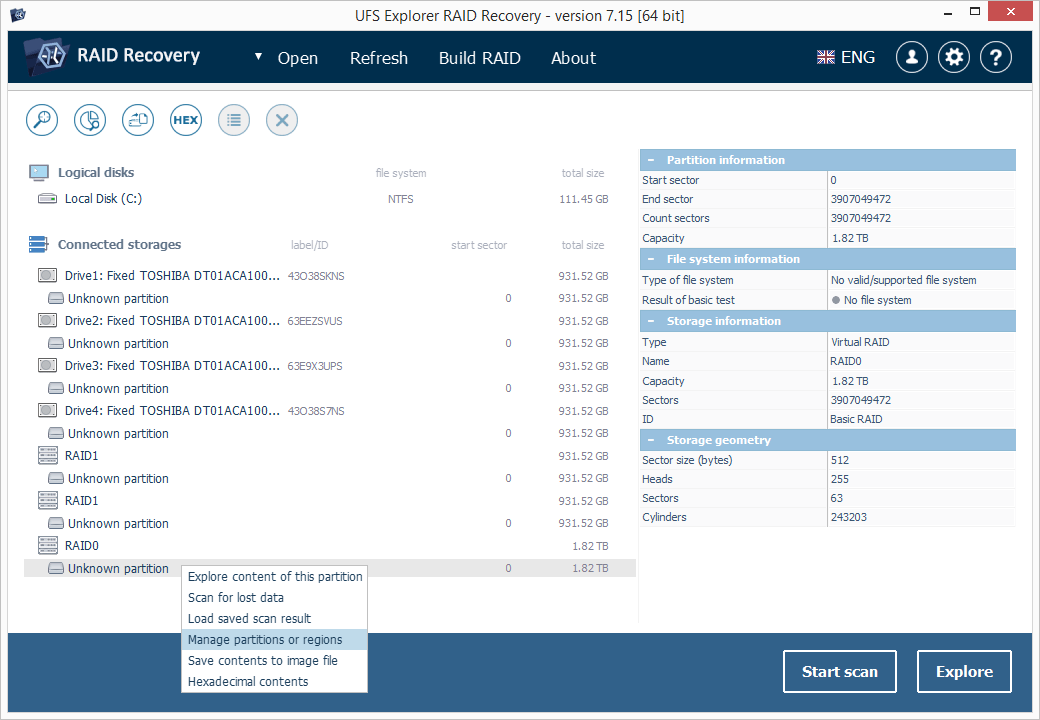Collapse the Partition information section

[651, 160]
